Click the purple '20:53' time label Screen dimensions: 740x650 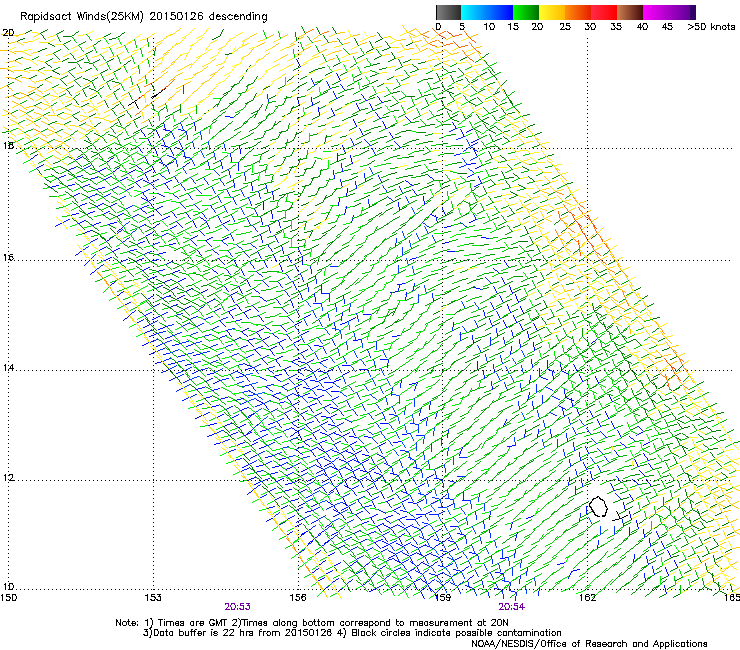[x=237, y=607]
